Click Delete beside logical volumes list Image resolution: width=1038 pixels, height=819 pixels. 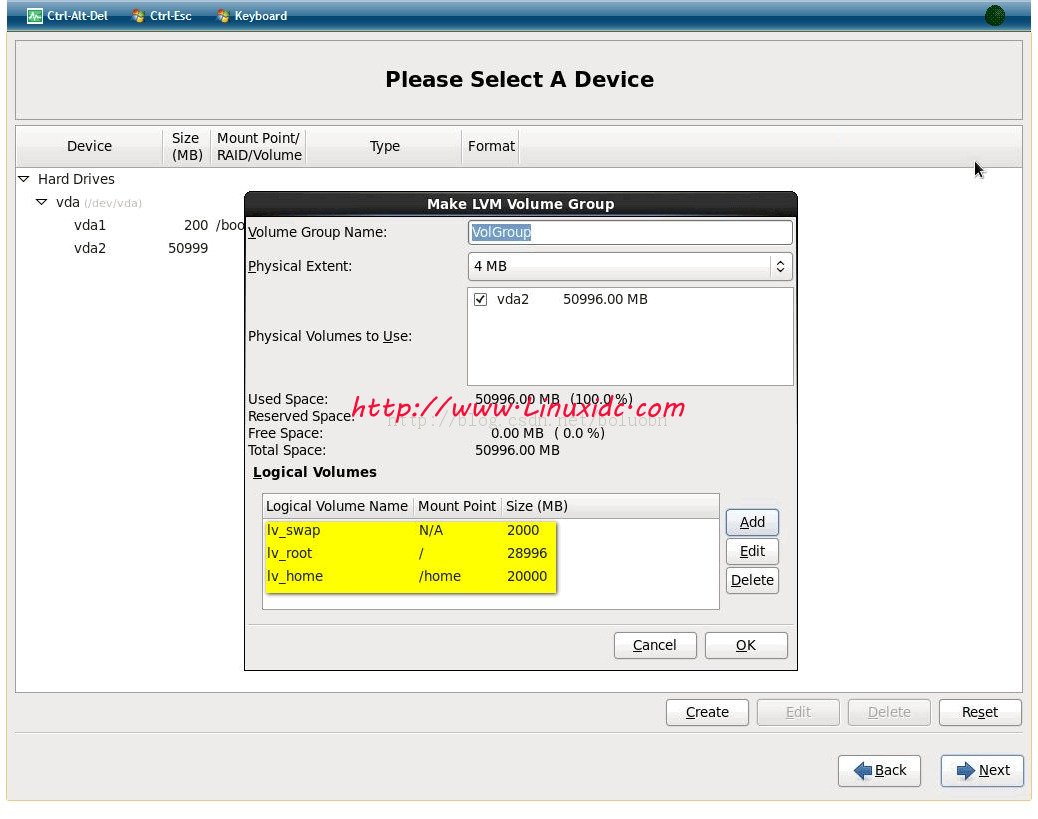(x=752, y=580)
